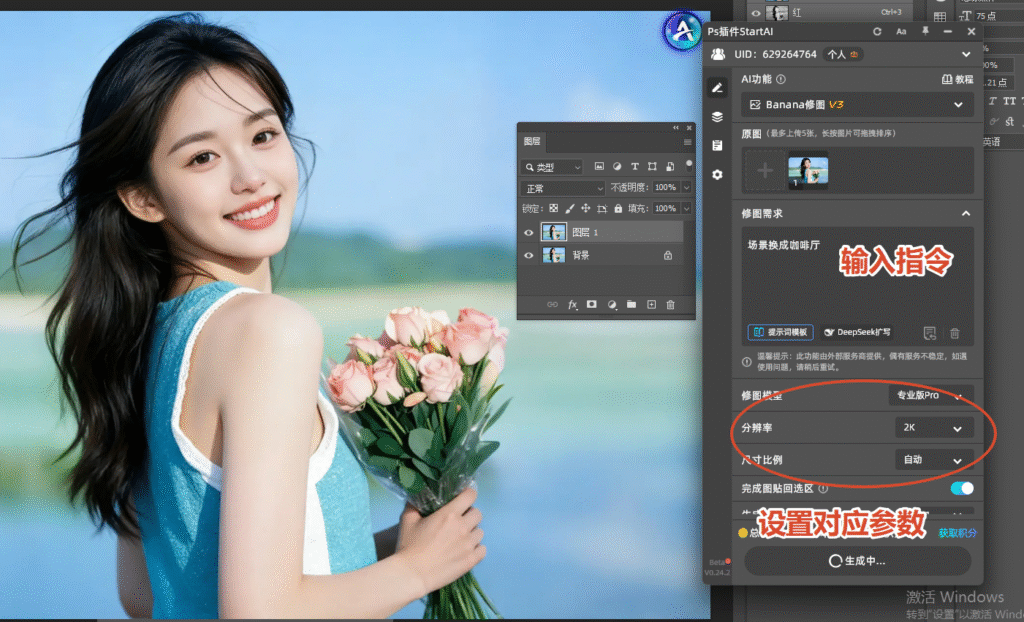This screenshot has height=622, width=1024.
Task: Click the pixel layer filter icon
Action: 599,167
